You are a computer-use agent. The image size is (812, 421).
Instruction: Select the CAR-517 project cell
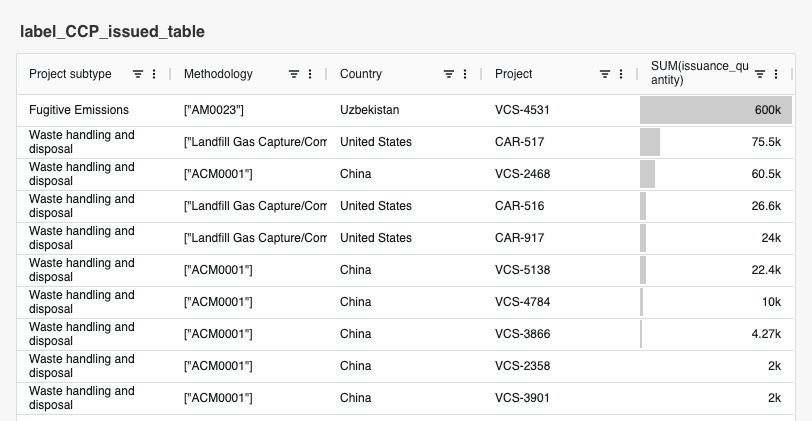pyautogui.click(x=519, y=142)
